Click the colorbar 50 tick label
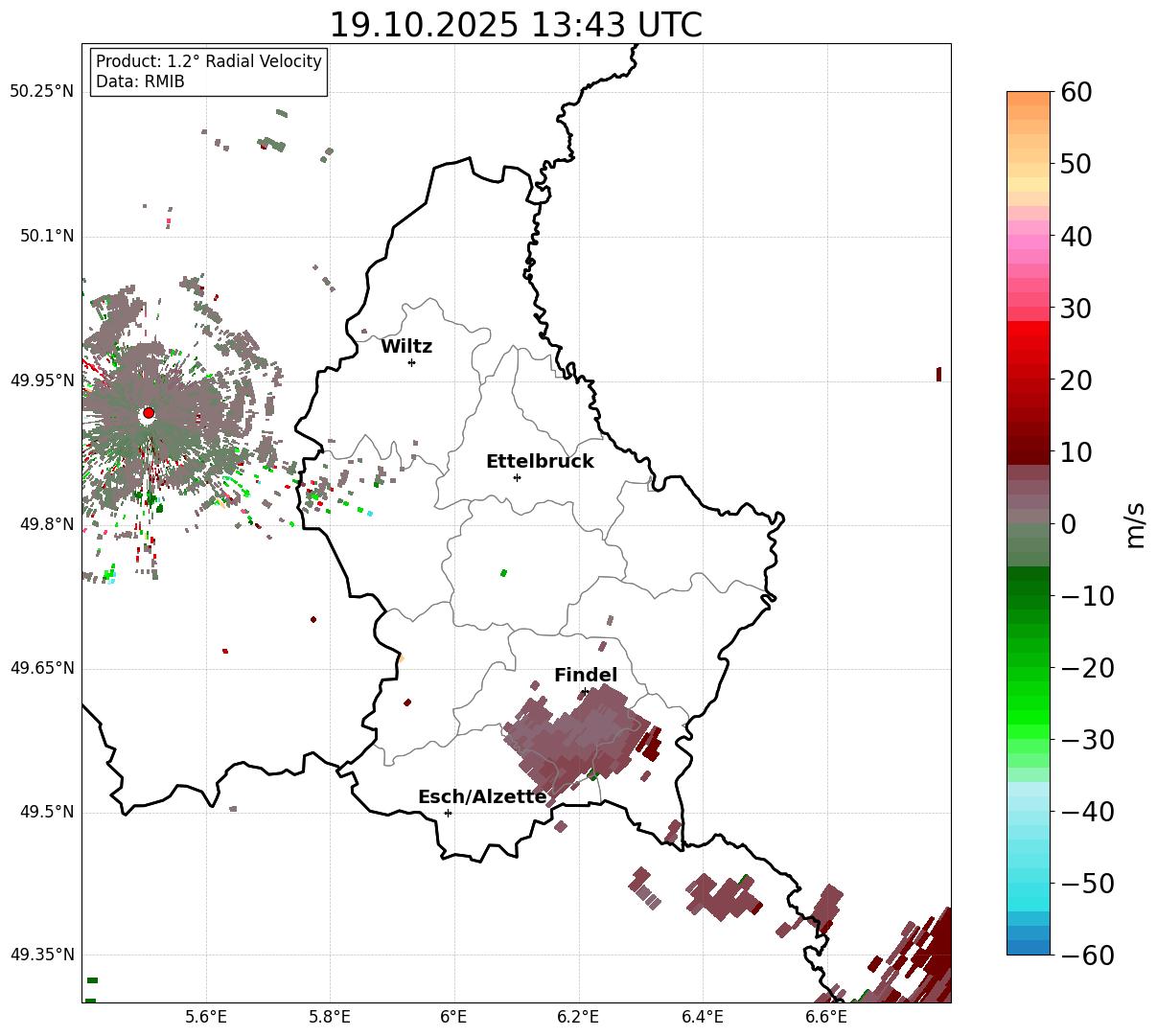Screen dimensions: 1157x1036 click(x=1076, y=164)
